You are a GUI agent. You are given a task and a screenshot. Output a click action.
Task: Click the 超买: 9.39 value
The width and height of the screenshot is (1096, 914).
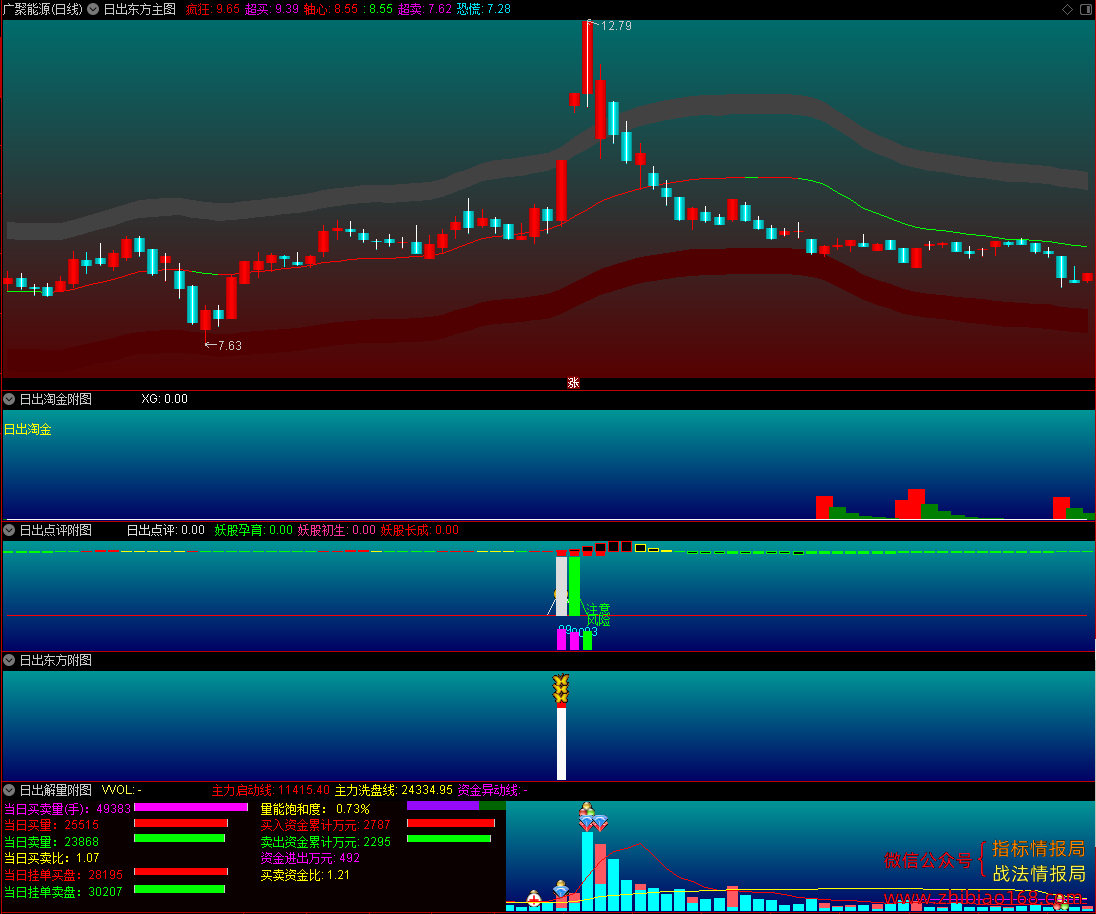tap(271, 9)
